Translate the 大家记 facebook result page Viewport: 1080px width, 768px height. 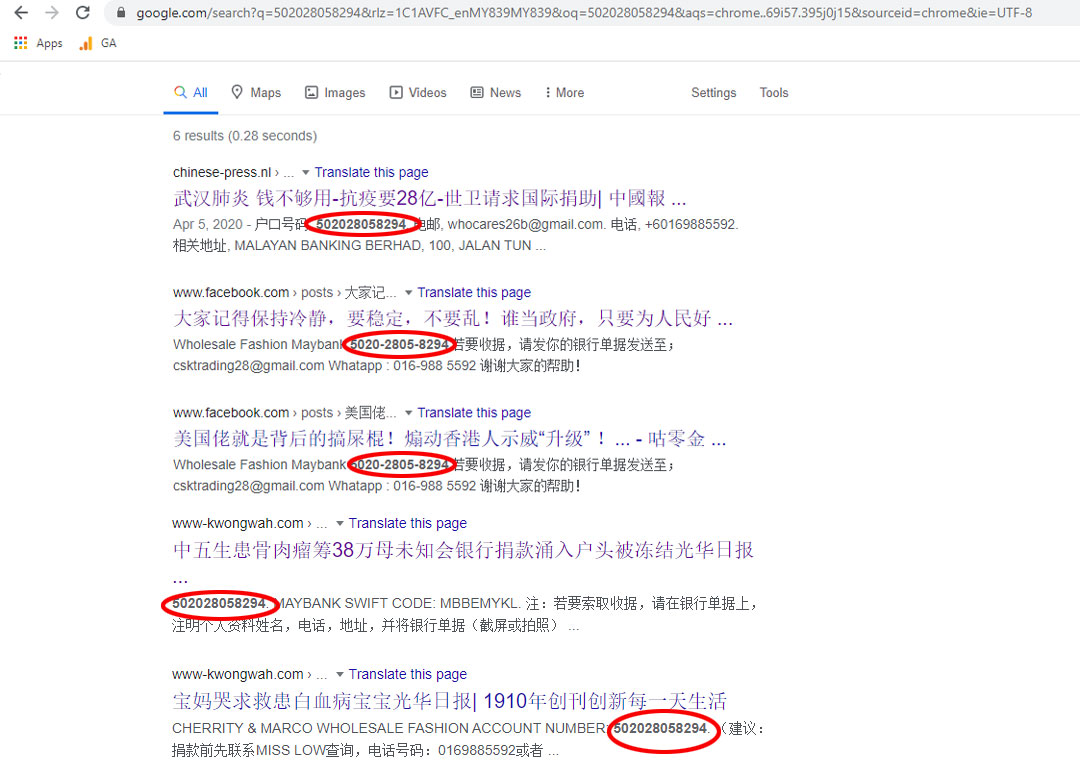474,293
